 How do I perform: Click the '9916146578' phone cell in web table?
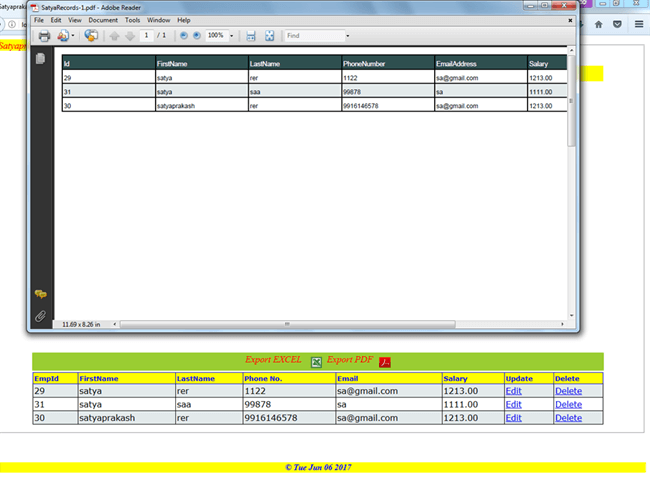(289, 418)
